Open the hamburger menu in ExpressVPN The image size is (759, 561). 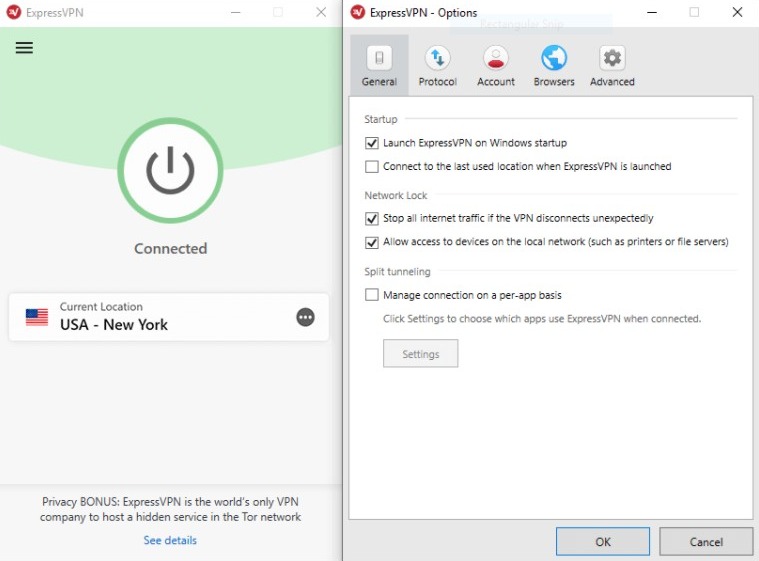24,48
